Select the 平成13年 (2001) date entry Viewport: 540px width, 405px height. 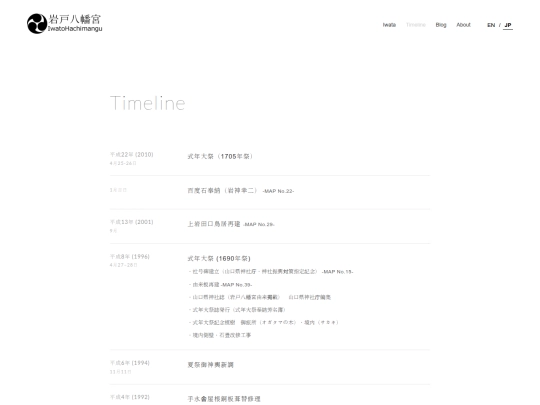tap(132, 222)
